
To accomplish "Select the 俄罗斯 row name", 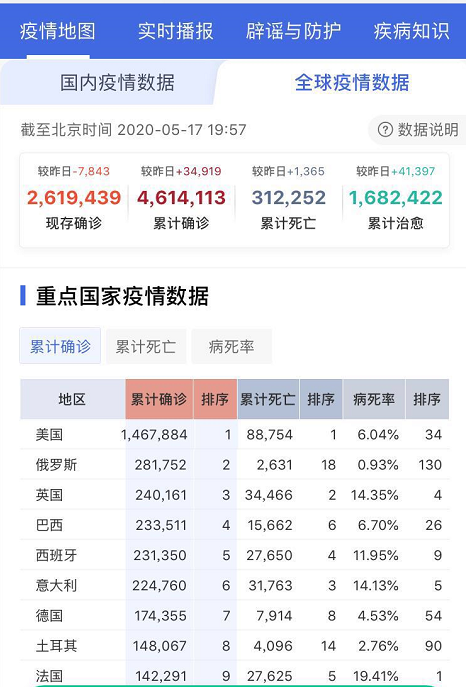I will click(56, 465).
